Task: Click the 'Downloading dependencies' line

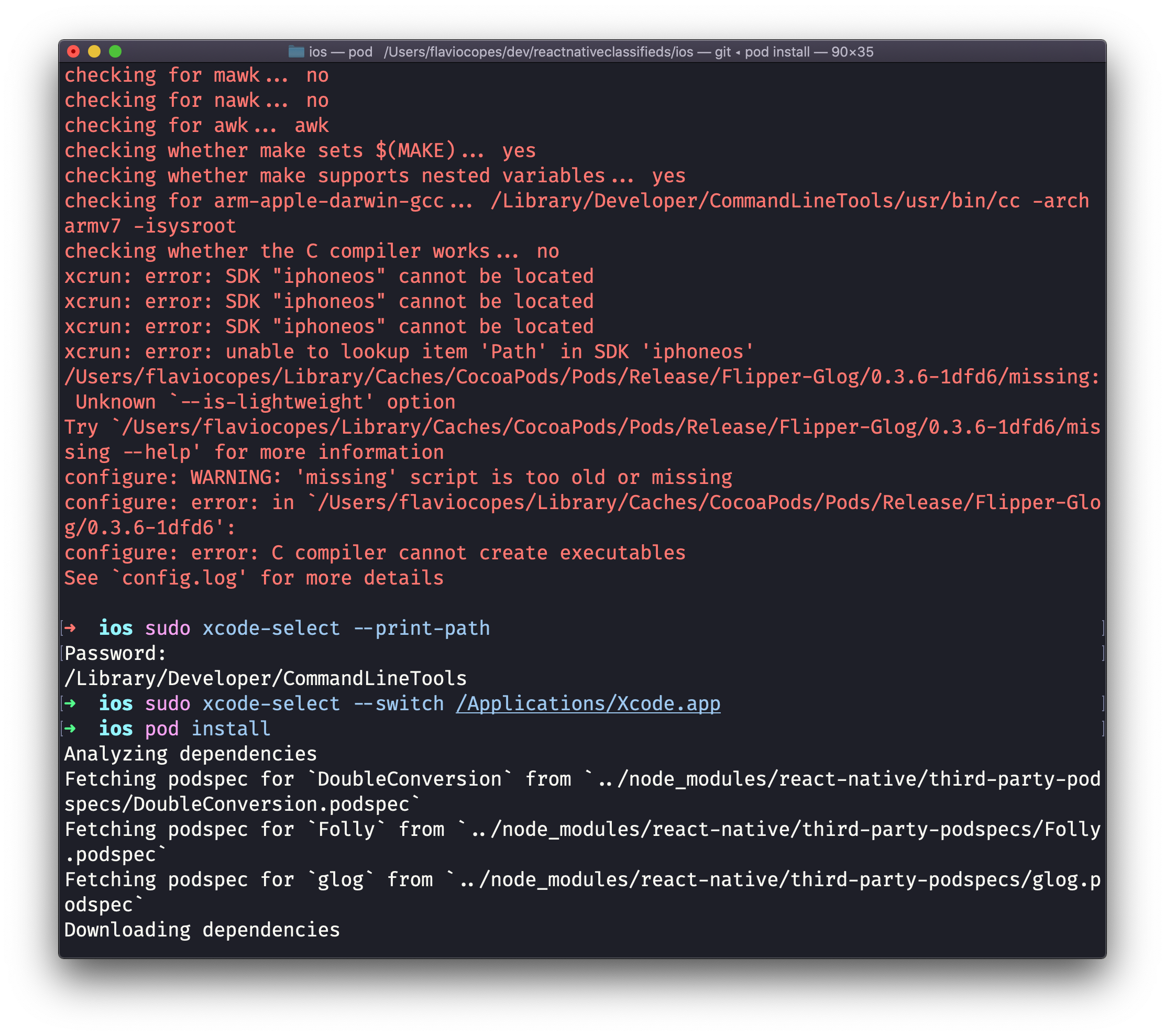Action: [202, 930]
